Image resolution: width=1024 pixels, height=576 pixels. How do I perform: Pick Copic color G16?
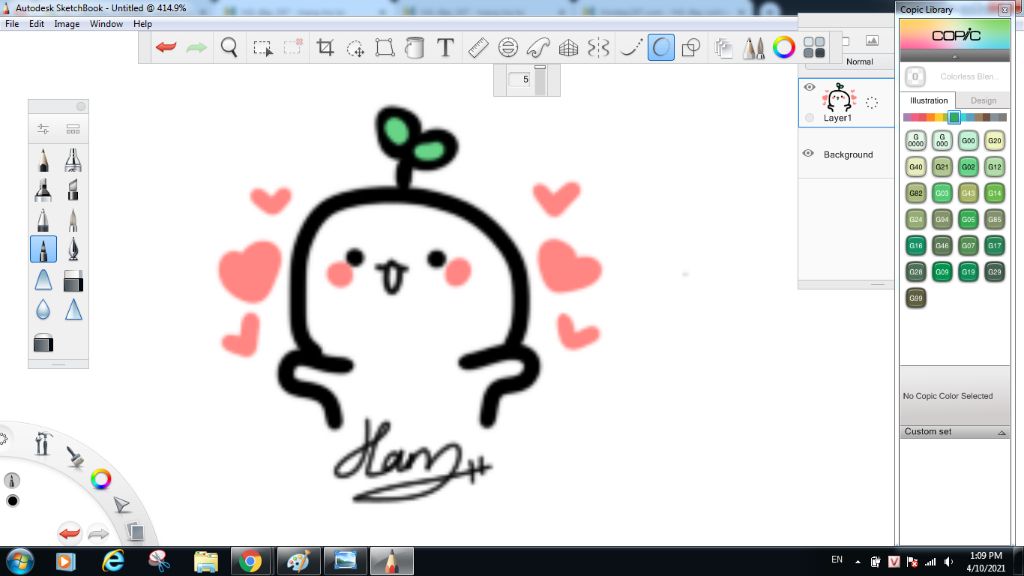coord(916,246)
